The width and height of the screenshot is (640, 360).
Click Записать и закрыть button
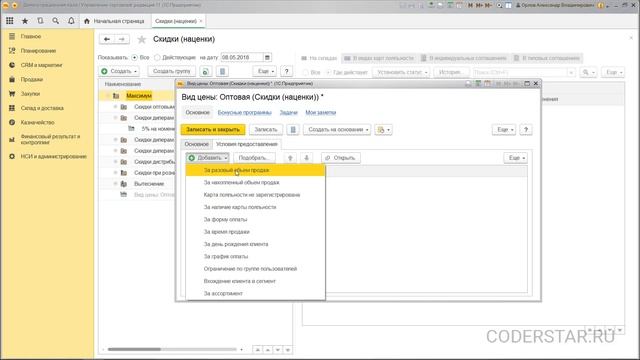point(213,130)
